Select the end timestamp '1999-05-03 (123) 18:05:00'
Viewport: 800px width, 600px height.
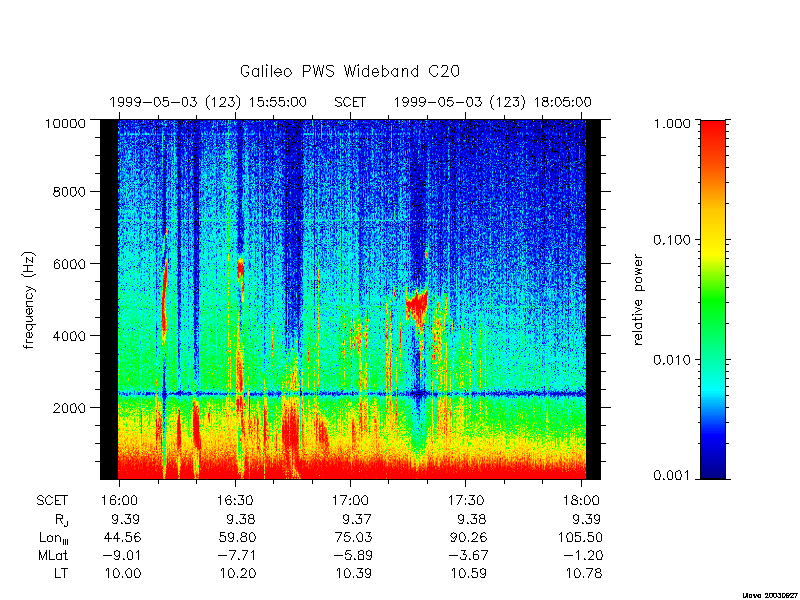click(x=492, y=102)
